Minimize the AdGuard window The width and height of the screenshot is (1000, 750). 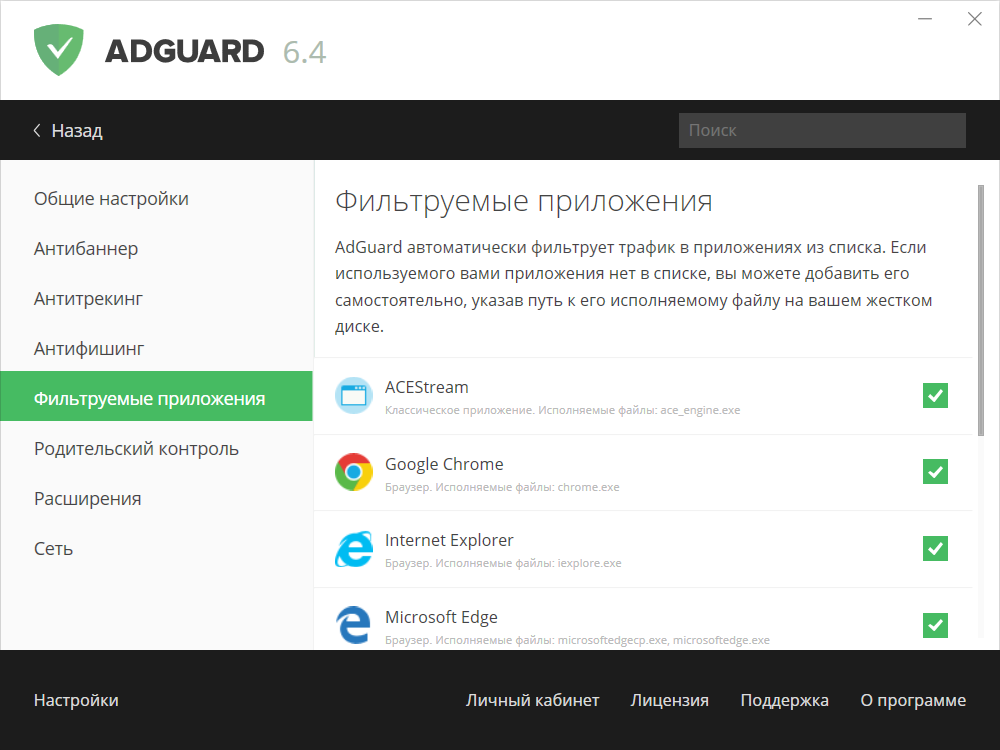pos(925,19)
